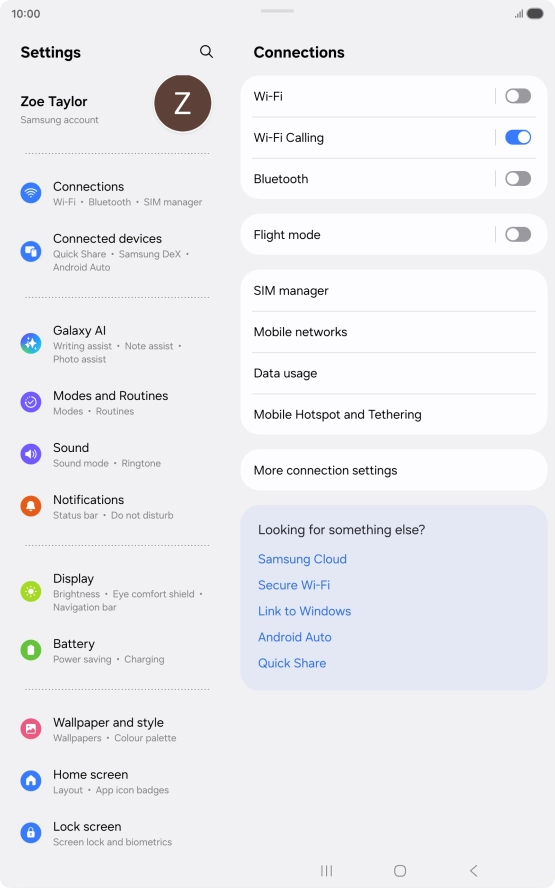Viewport: 555px width, 888px height.
Task: Enable the Bluetooth toggle
Action: pyautogui.click(x=518, y=178)
